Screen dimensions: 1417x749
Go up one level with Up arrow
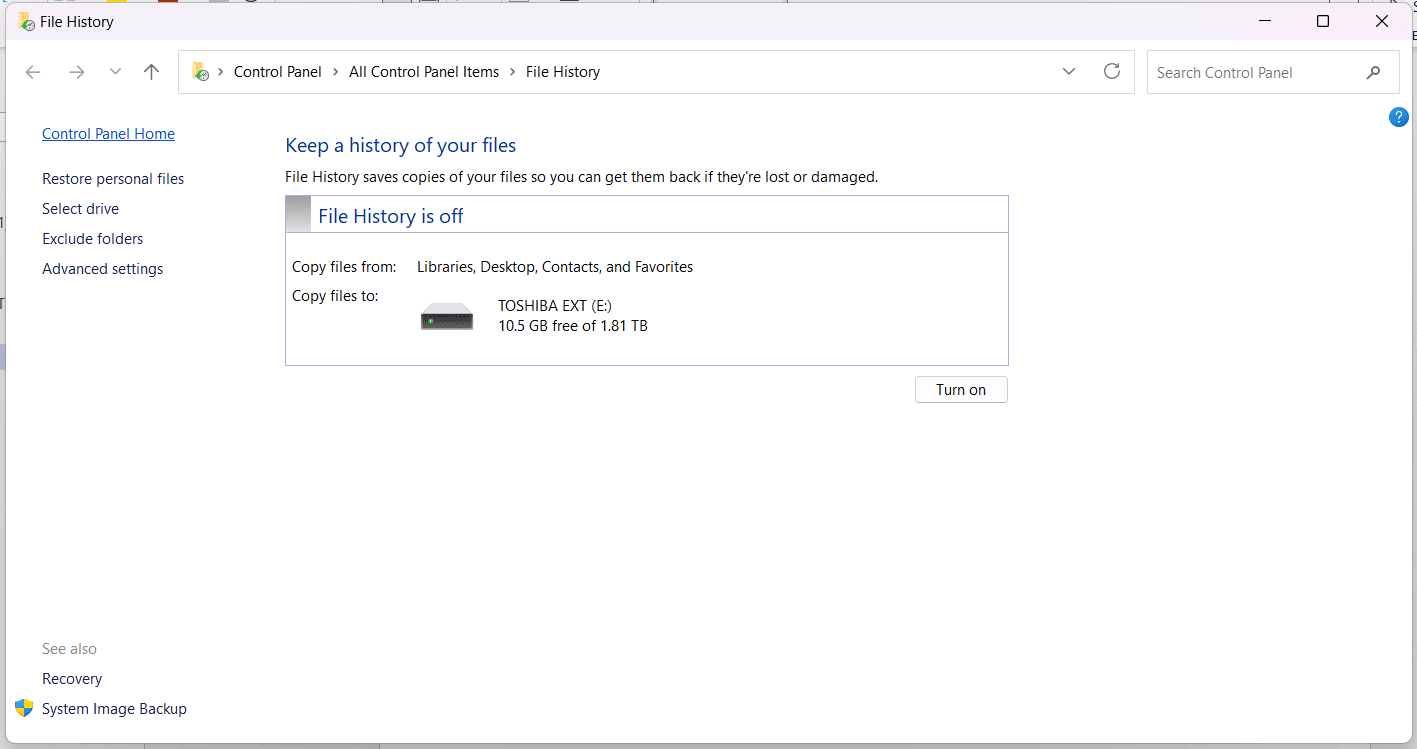click(151, 72)
